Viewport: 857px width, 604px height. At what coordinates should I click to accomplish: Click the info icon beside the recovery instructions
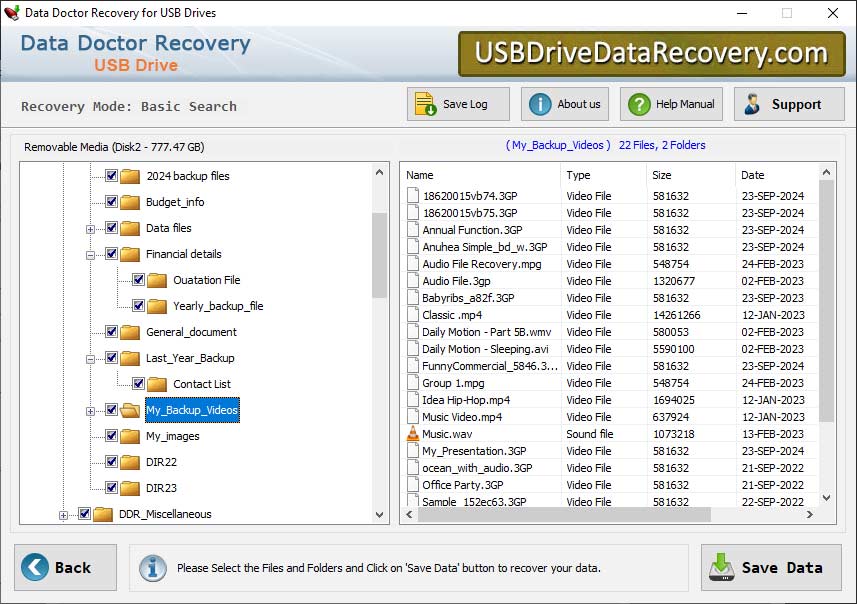[x=152, y=568]
